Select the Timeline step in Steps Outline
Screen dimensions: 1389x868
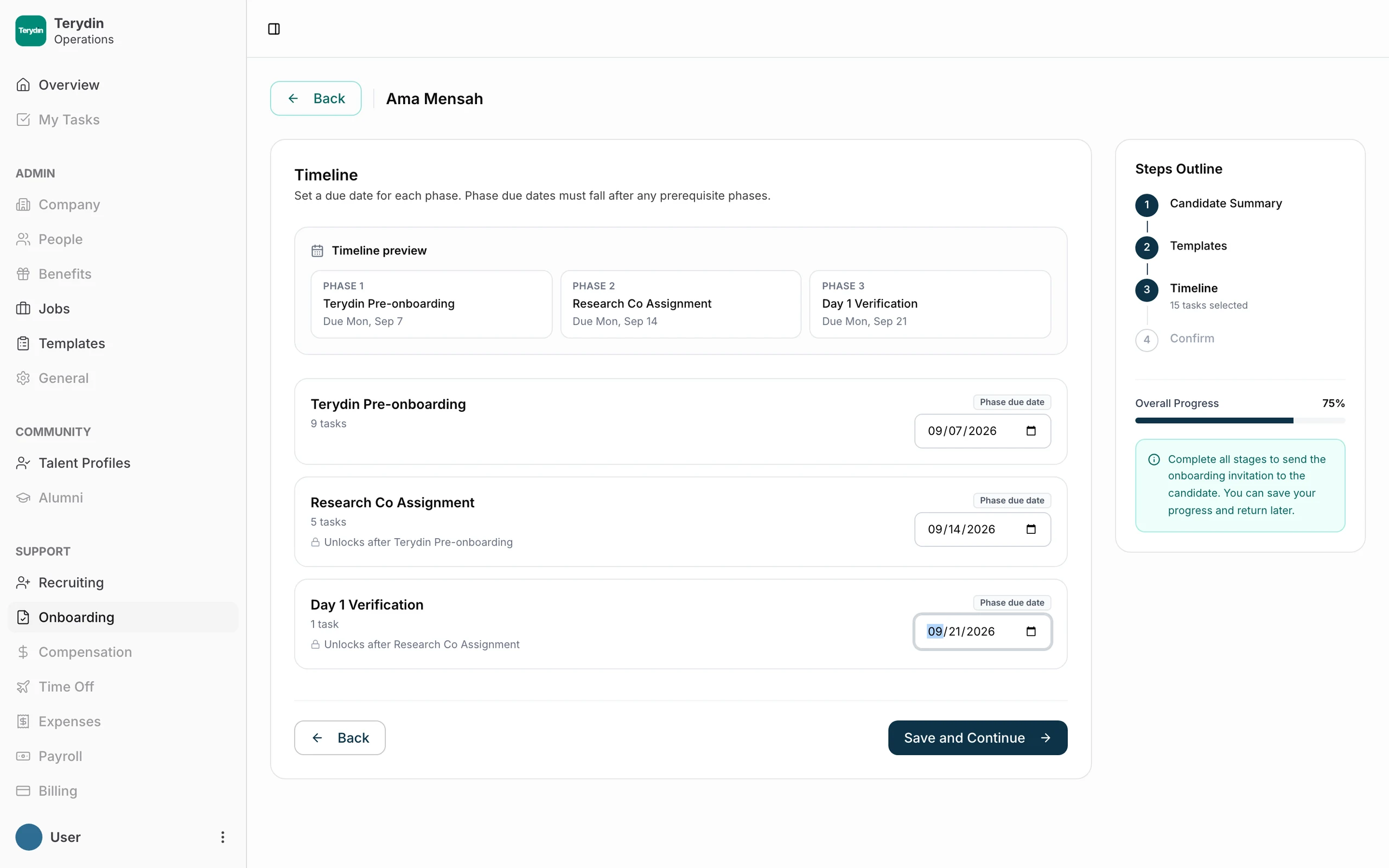1193,288
